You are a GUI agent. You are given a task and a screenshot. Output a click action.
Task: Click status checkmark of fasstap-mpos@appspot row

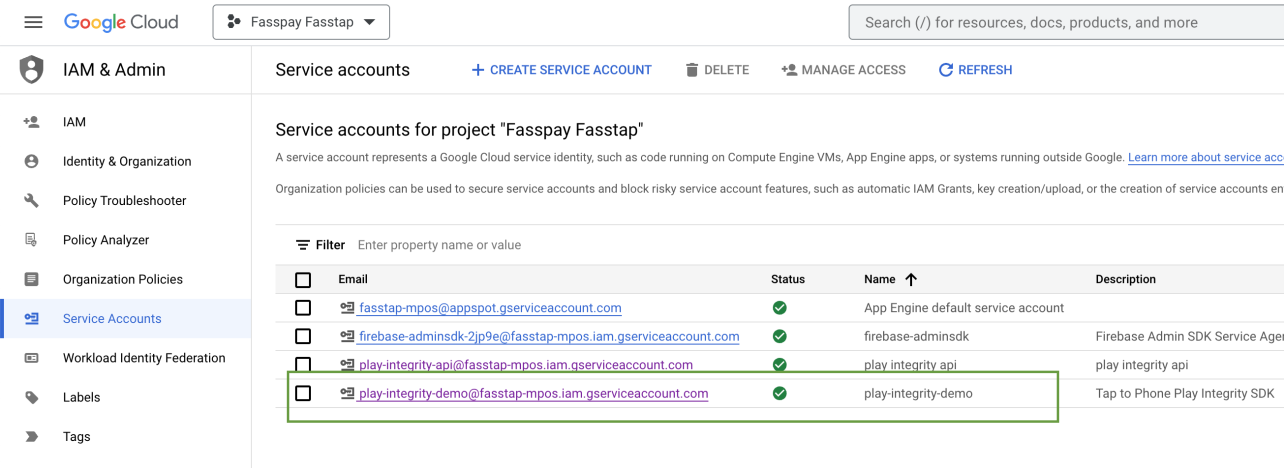click(x=780, y=308)
